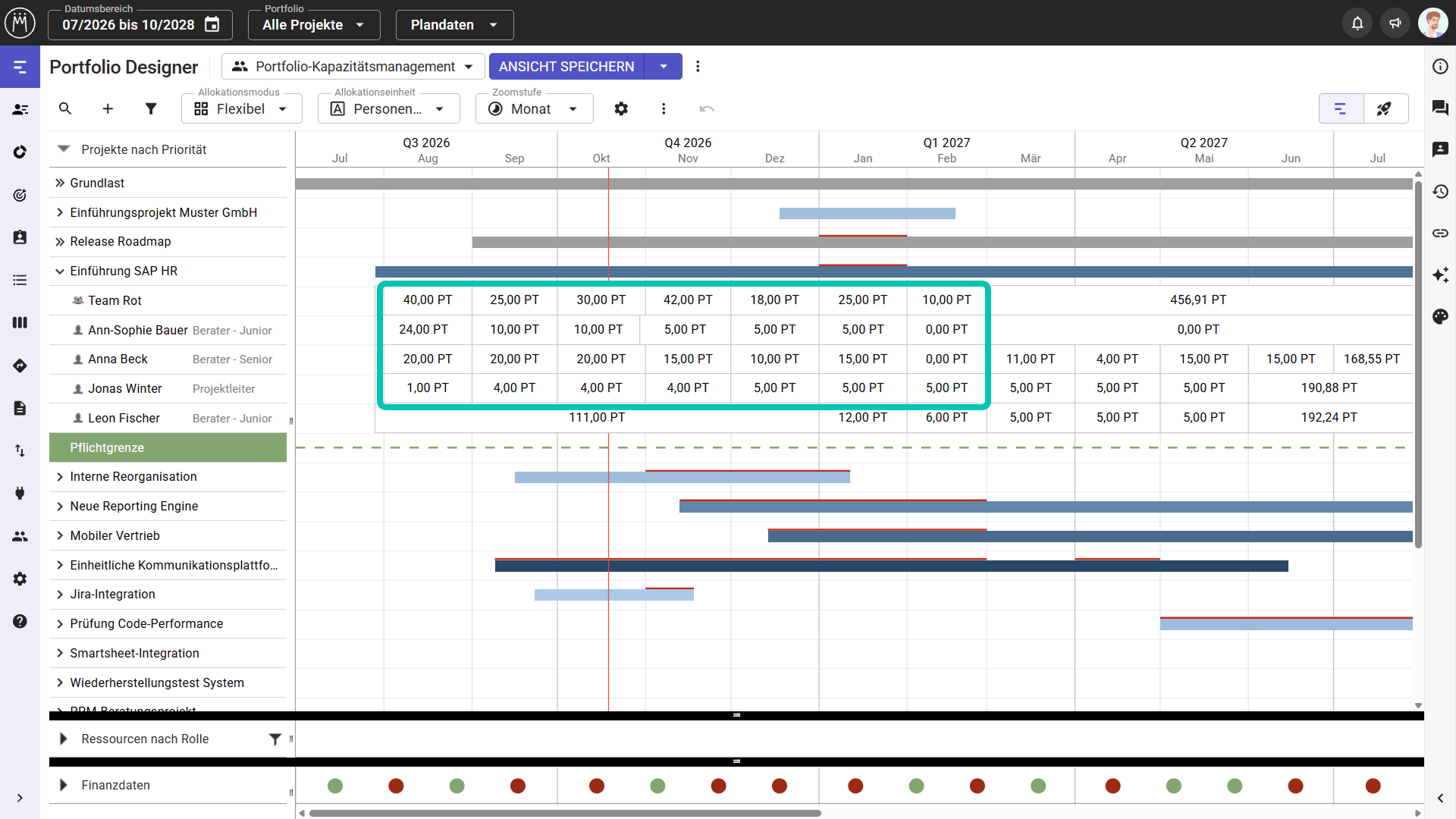Expand the Ressourcen nach Rolle panel

64,739
